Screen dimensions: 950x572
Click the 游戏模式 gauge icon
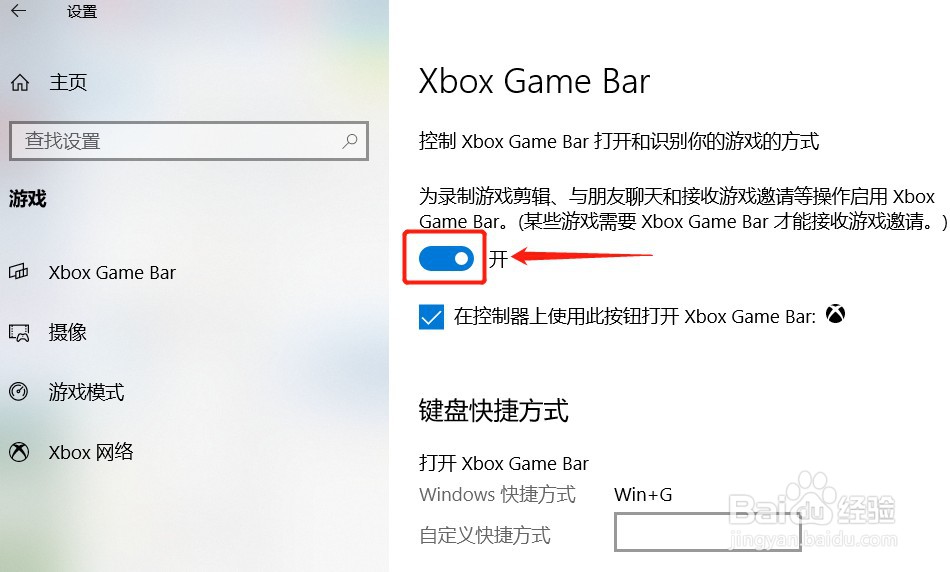(x=18, y=391)
